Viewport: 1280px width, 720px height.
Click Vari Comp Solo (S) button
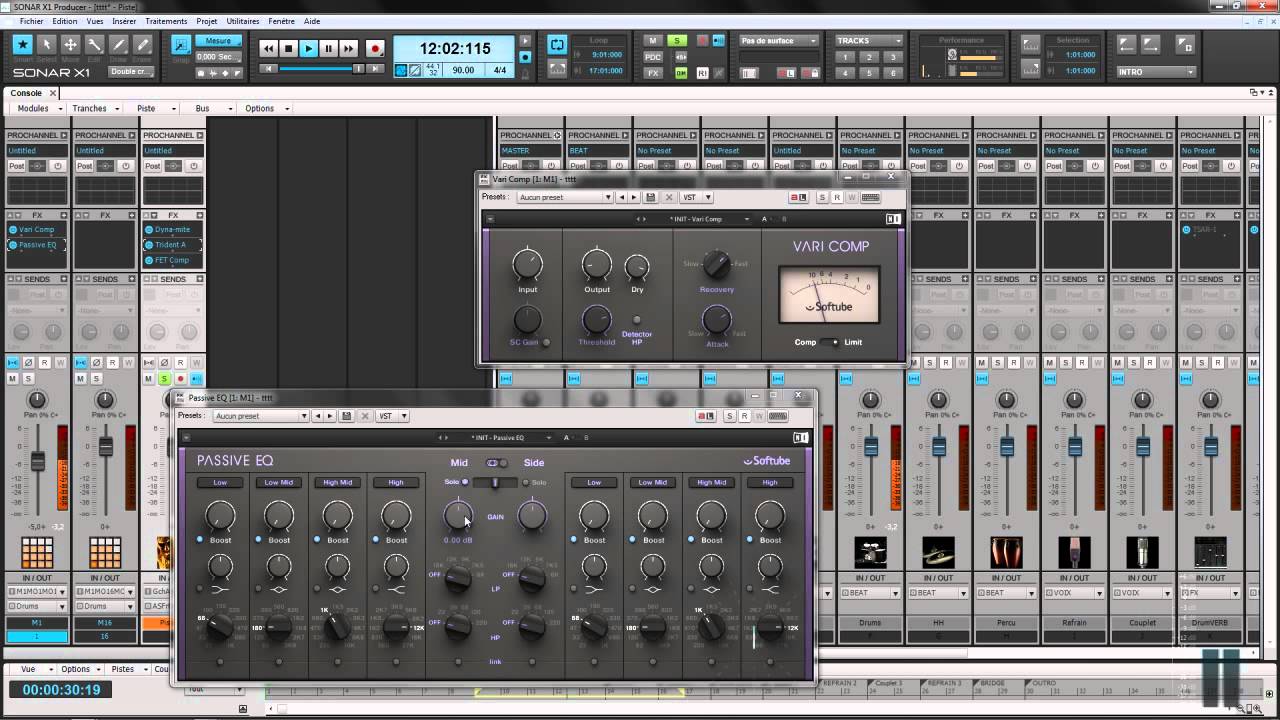click(x=822, y=197)
